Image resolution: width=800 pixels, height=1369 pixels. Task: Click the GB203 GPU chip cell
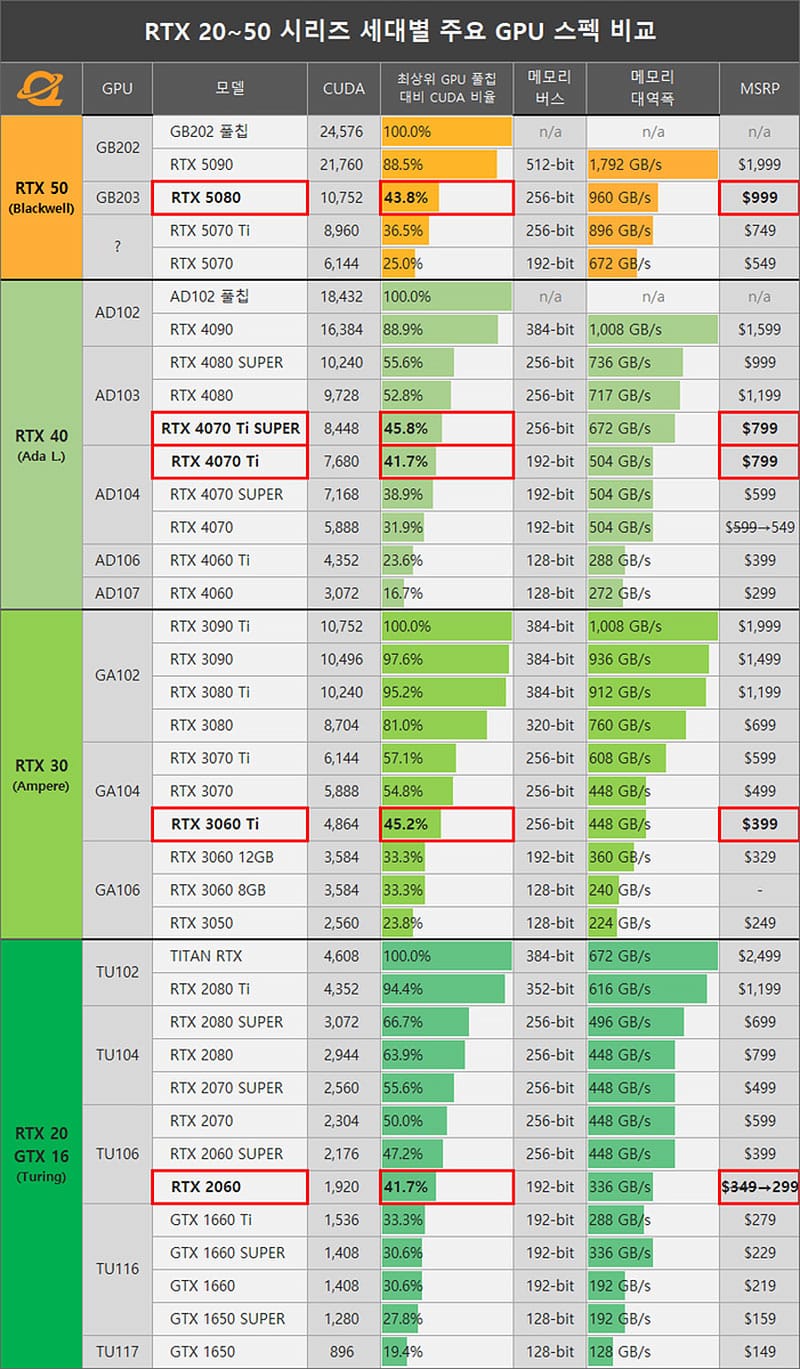tap(117, 198)
